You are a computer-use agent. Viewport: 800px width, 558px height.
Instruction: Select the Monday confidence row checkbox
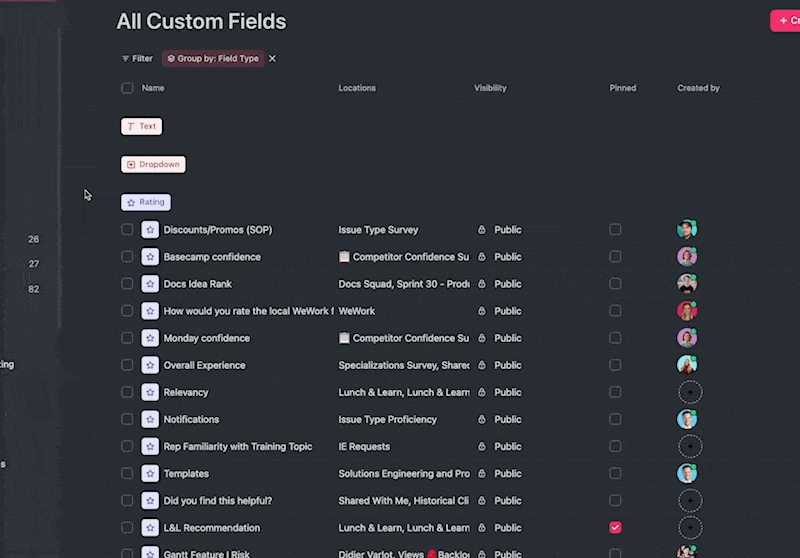click(127, 338)
